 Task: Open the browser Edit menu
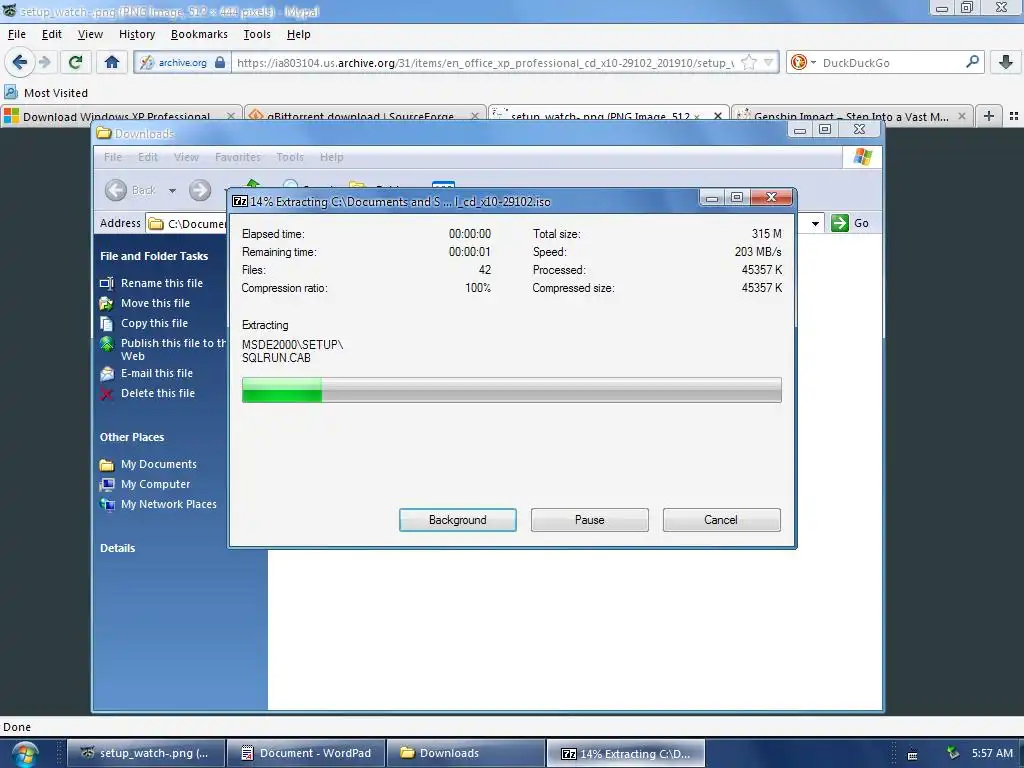52,34
